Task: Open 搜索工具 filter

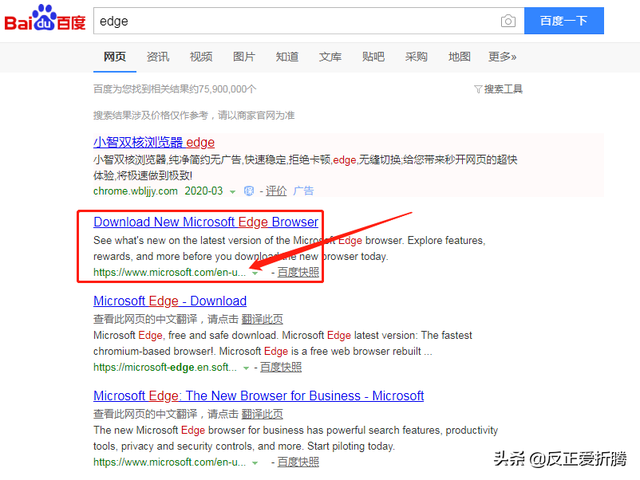Action: [x=498, y=89]
